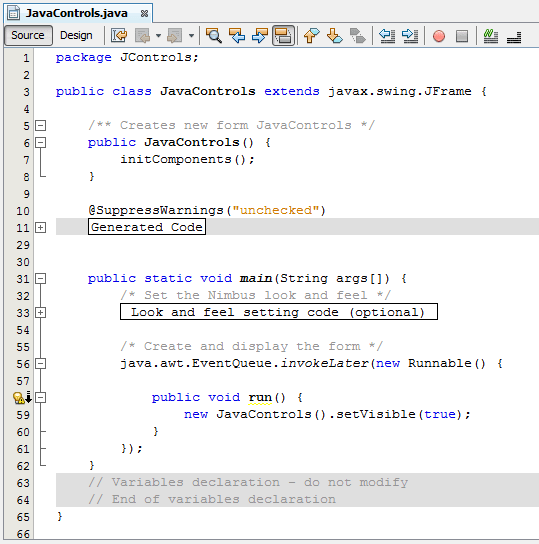Click the Shift Line Right icon

pos(410,35)
